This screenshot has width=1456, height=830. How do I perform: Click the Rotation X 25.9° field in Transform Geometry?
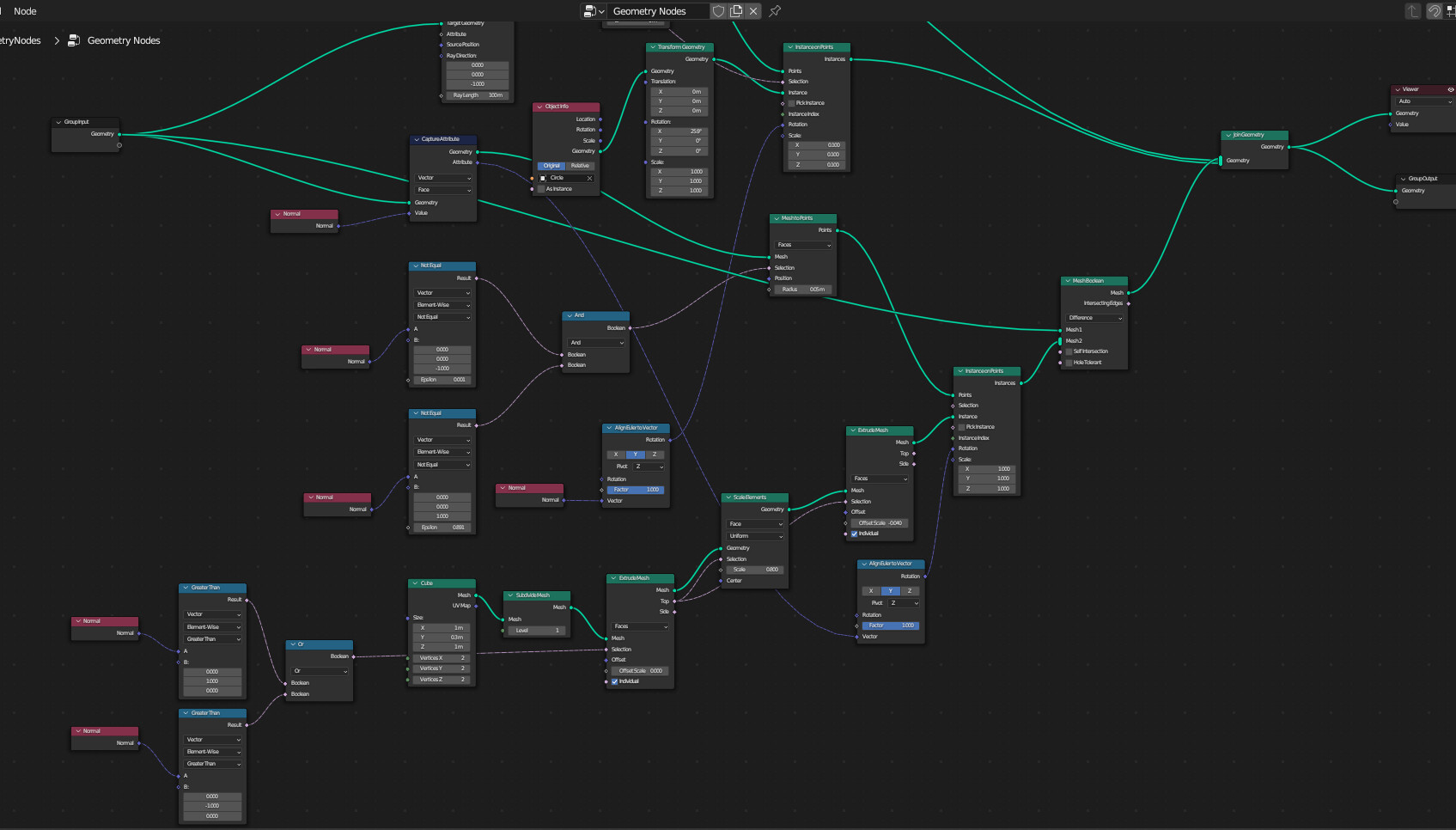[679, 131]
